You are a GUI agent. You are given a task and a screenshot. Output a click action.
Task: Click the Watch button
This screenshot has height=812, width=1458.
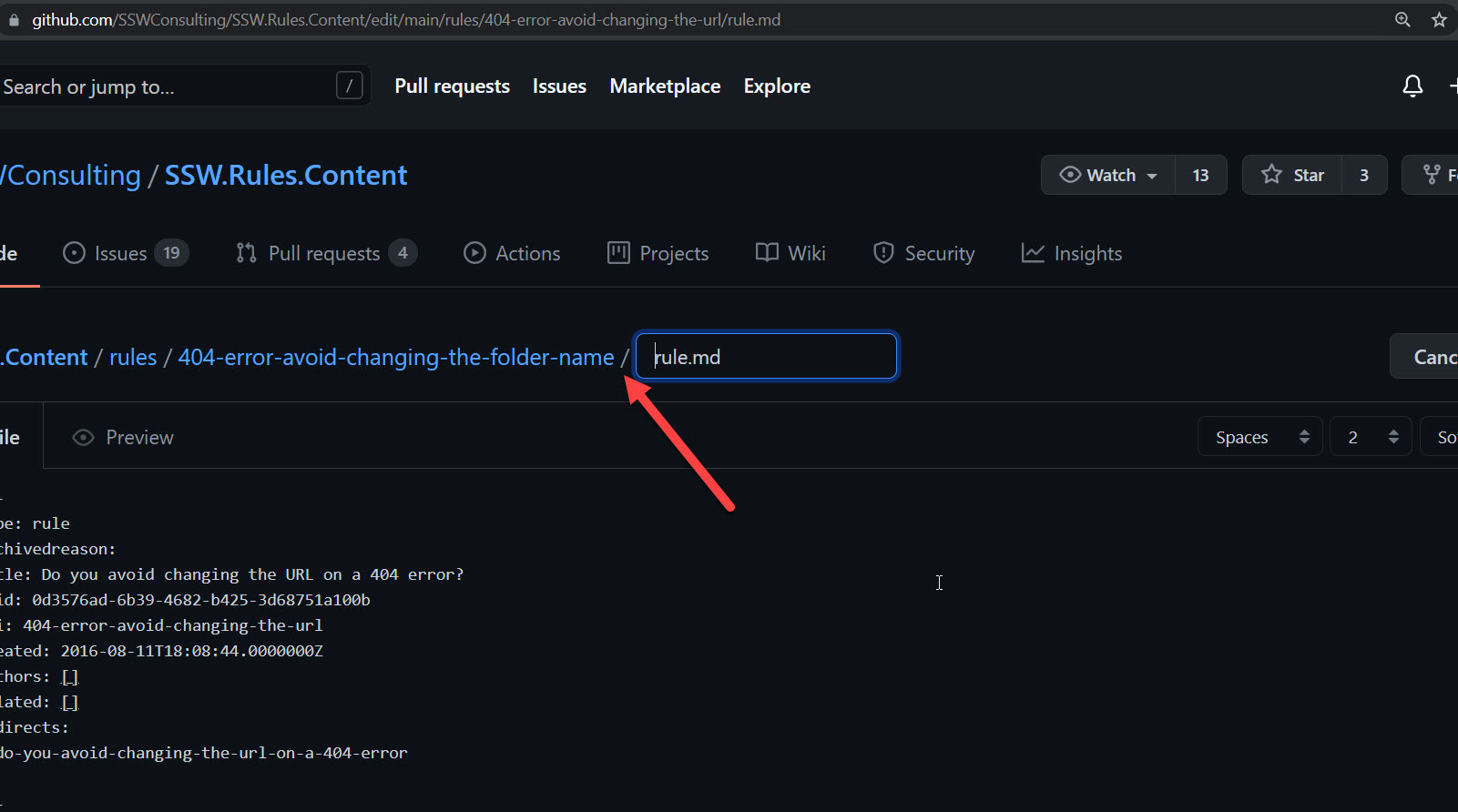click(1108, 175)
